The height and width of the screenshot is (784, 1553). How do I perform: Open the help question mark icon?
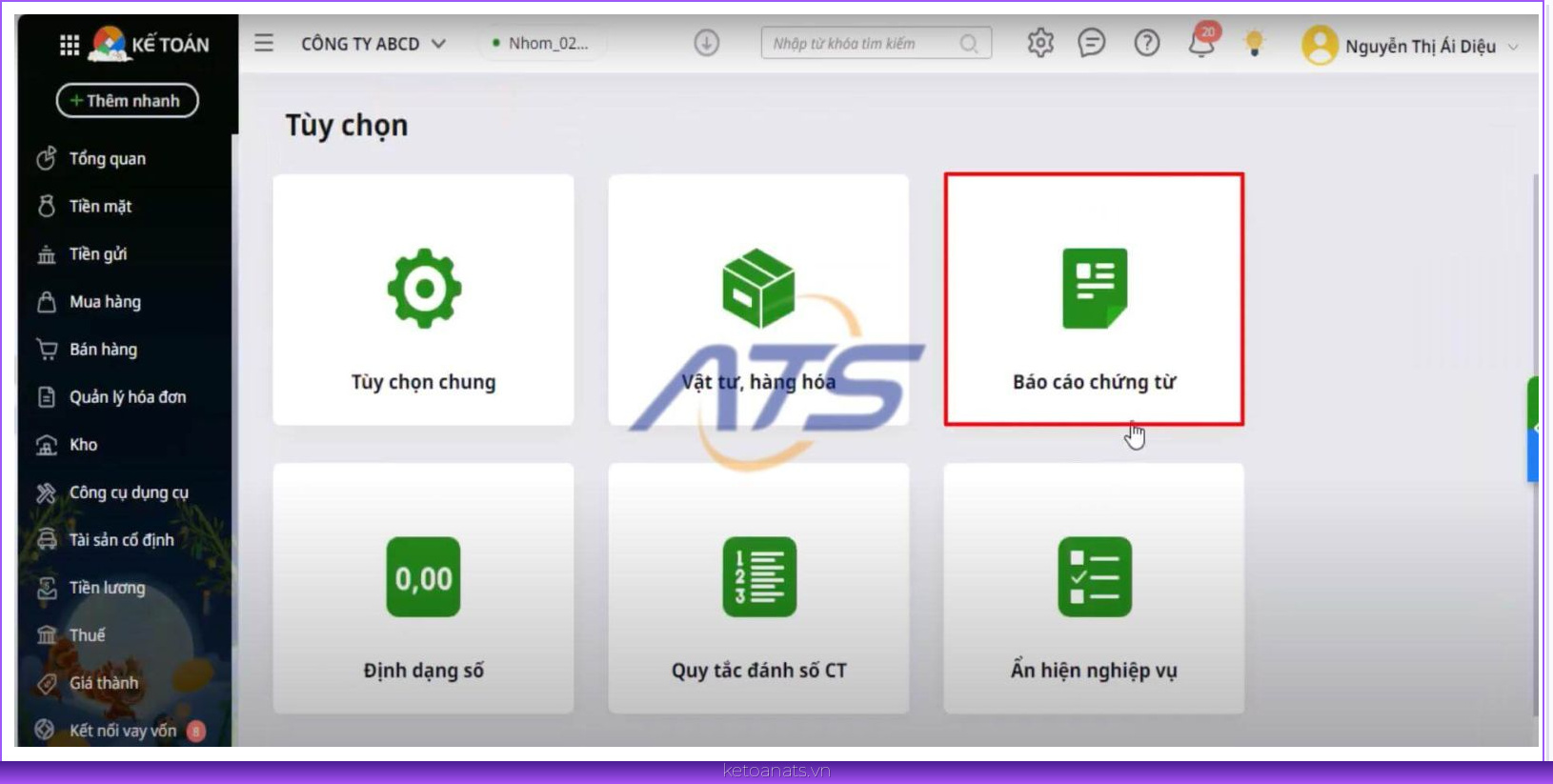coord(1147,43)
